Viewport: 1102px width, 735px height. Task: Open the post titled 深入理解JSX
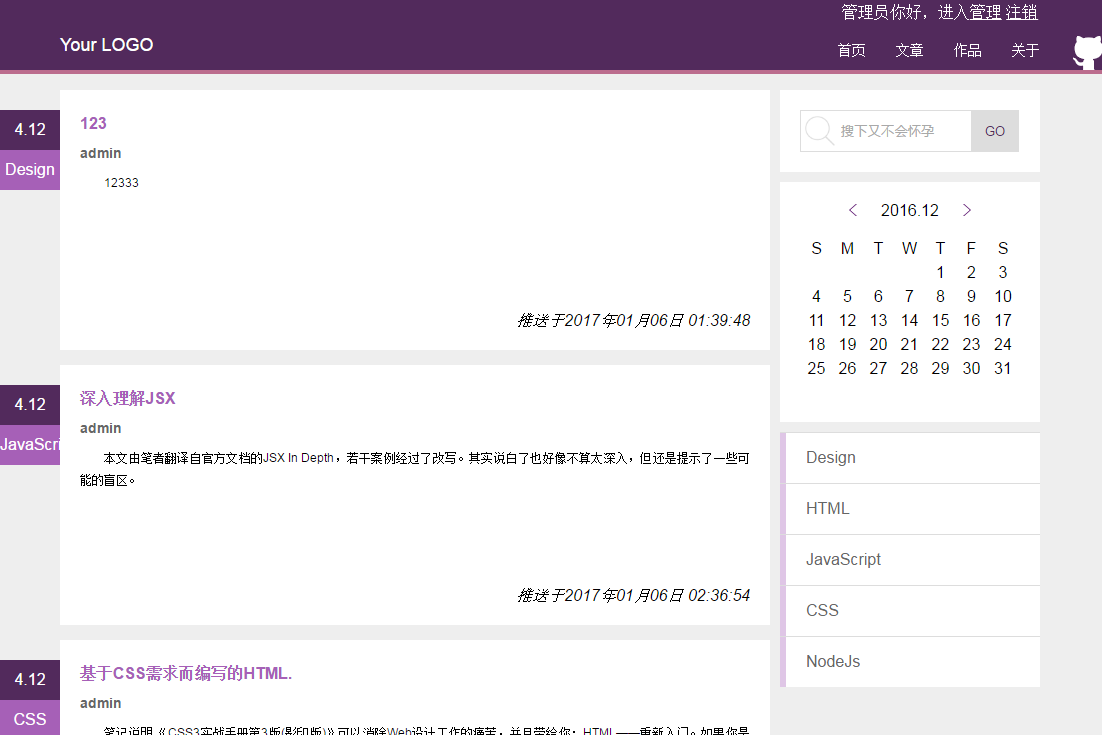[127, 397]
